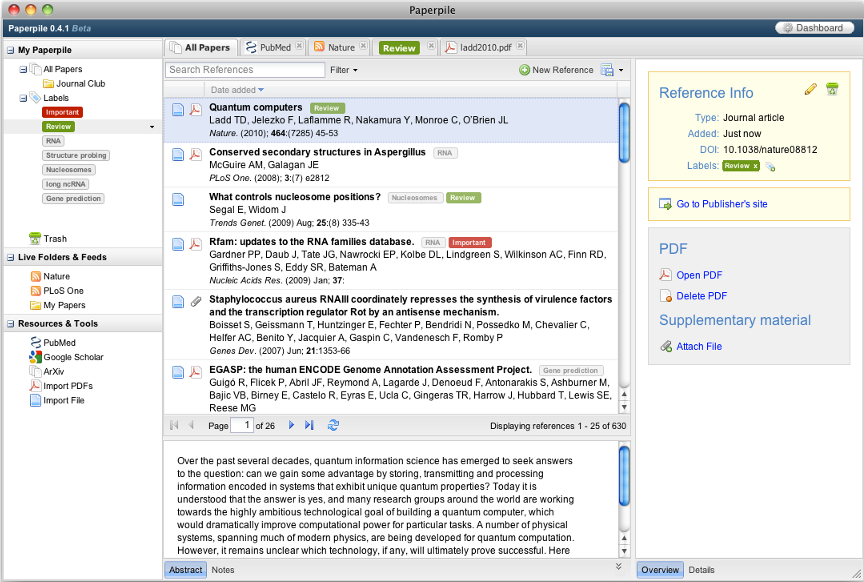Click the trash icon in Reference Info panel
Screen dimensions: 864x582
click(x=831, y=90)
